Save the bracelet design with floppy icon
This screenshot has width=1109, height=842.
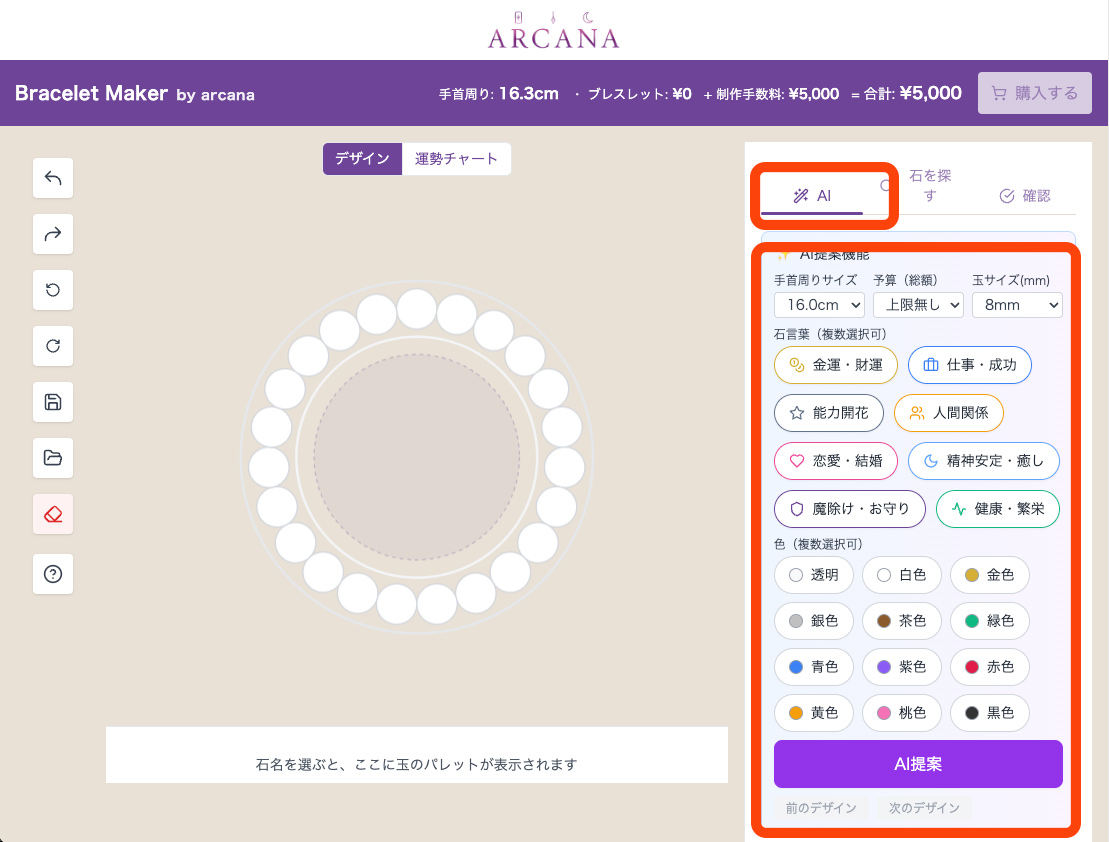pyautogui.click(x=53, y=402)
